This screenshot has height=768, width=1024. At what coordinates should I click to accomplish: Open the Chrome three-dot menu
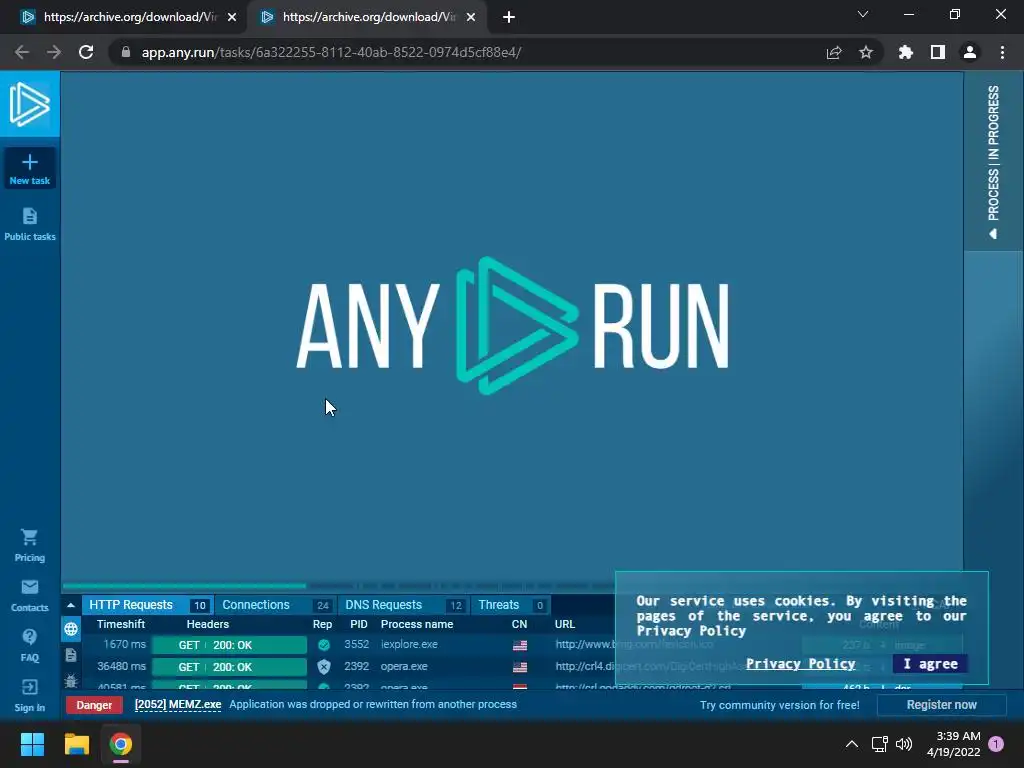pos(1002,52)
